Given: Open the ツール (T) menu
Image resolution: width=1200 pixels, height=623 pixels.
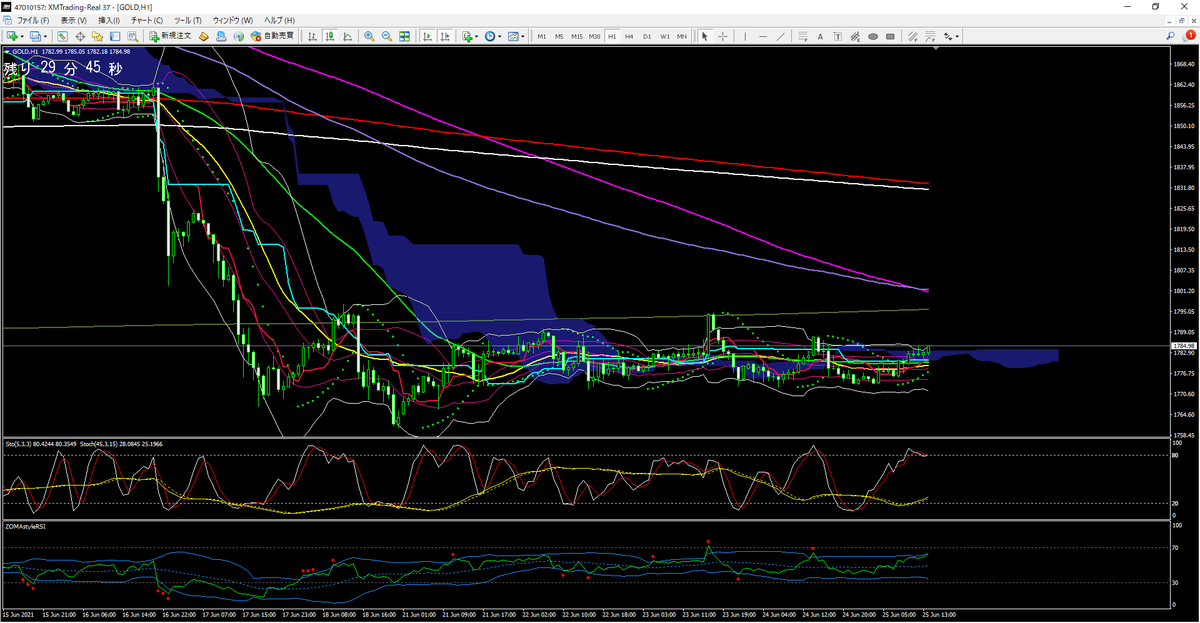Looking at the screenshot, I should (x=187, y=20).
